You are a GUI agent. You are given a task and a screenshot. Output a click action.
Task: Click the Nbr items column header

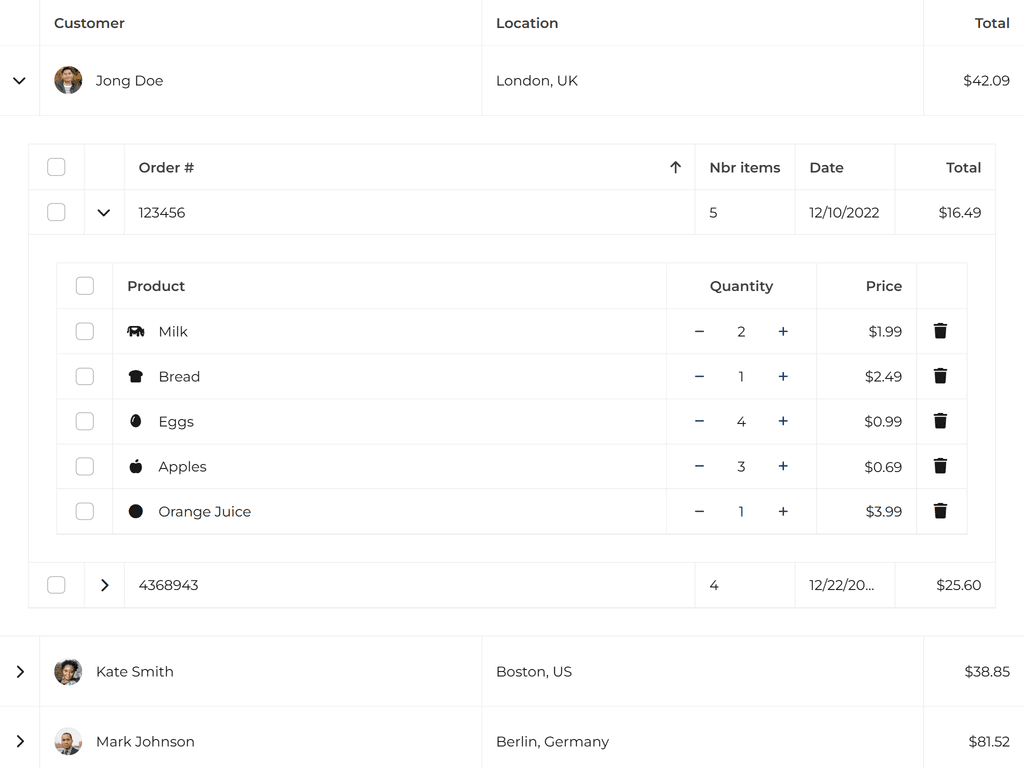(744, 168)
